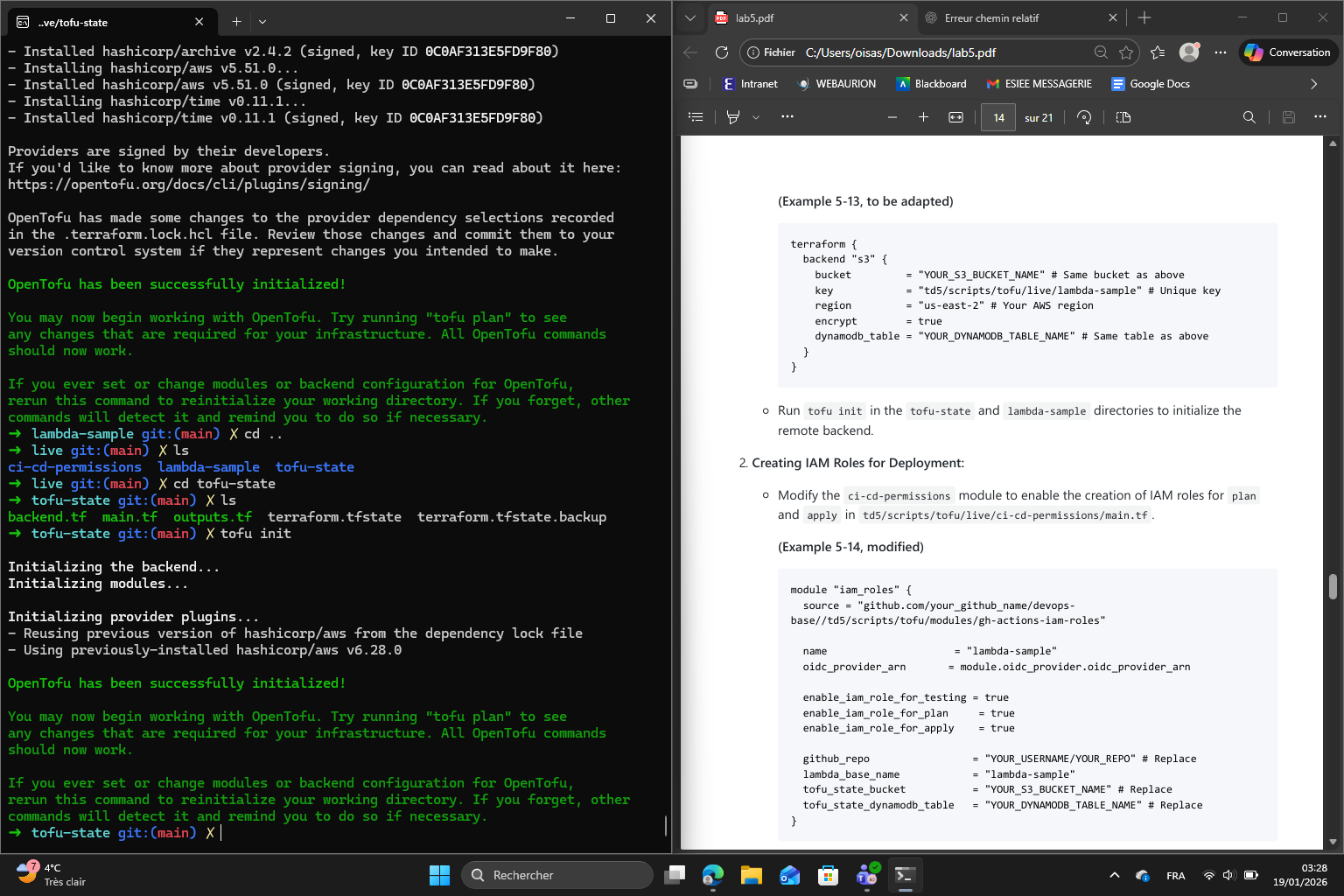This screenshot has height=896, width=1344.
Task: Switch to the Erreur chemin relatif tab
Action: point(991,17)
